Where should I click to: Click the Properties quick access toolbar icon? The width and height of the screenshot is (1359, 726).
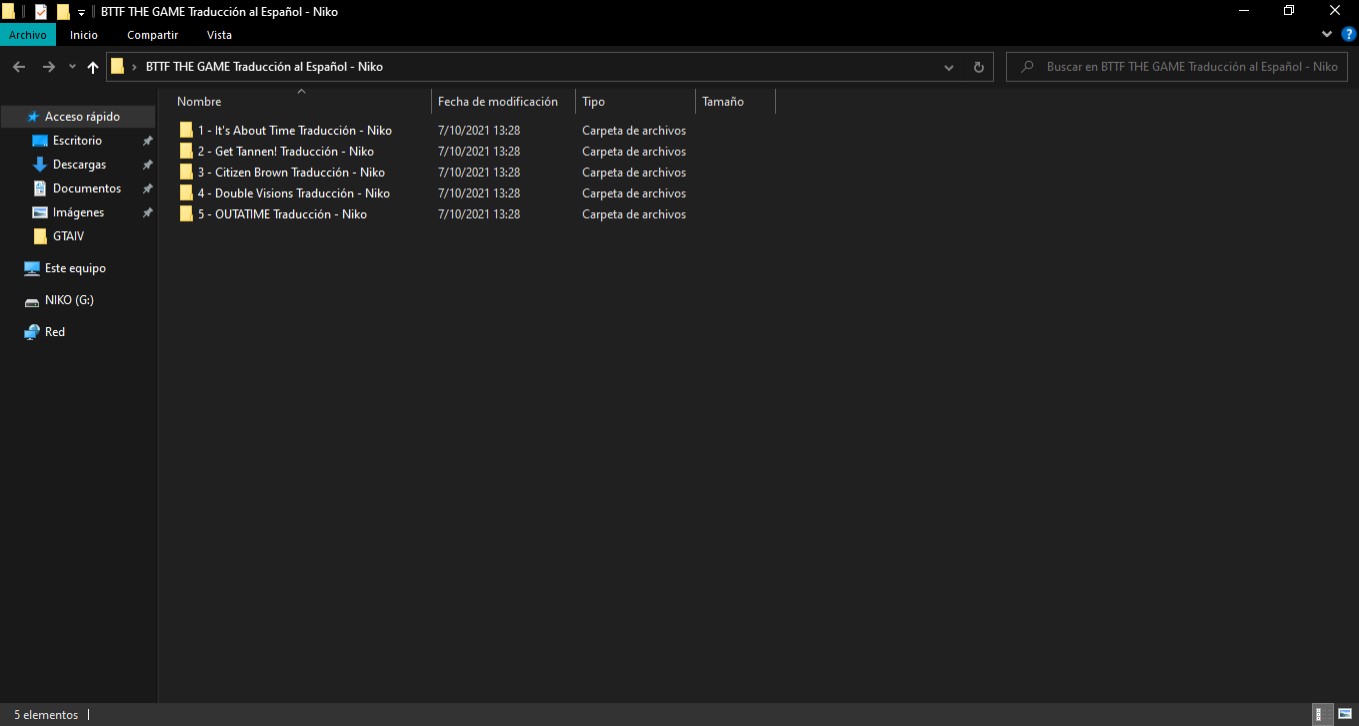tap(41, 12)
